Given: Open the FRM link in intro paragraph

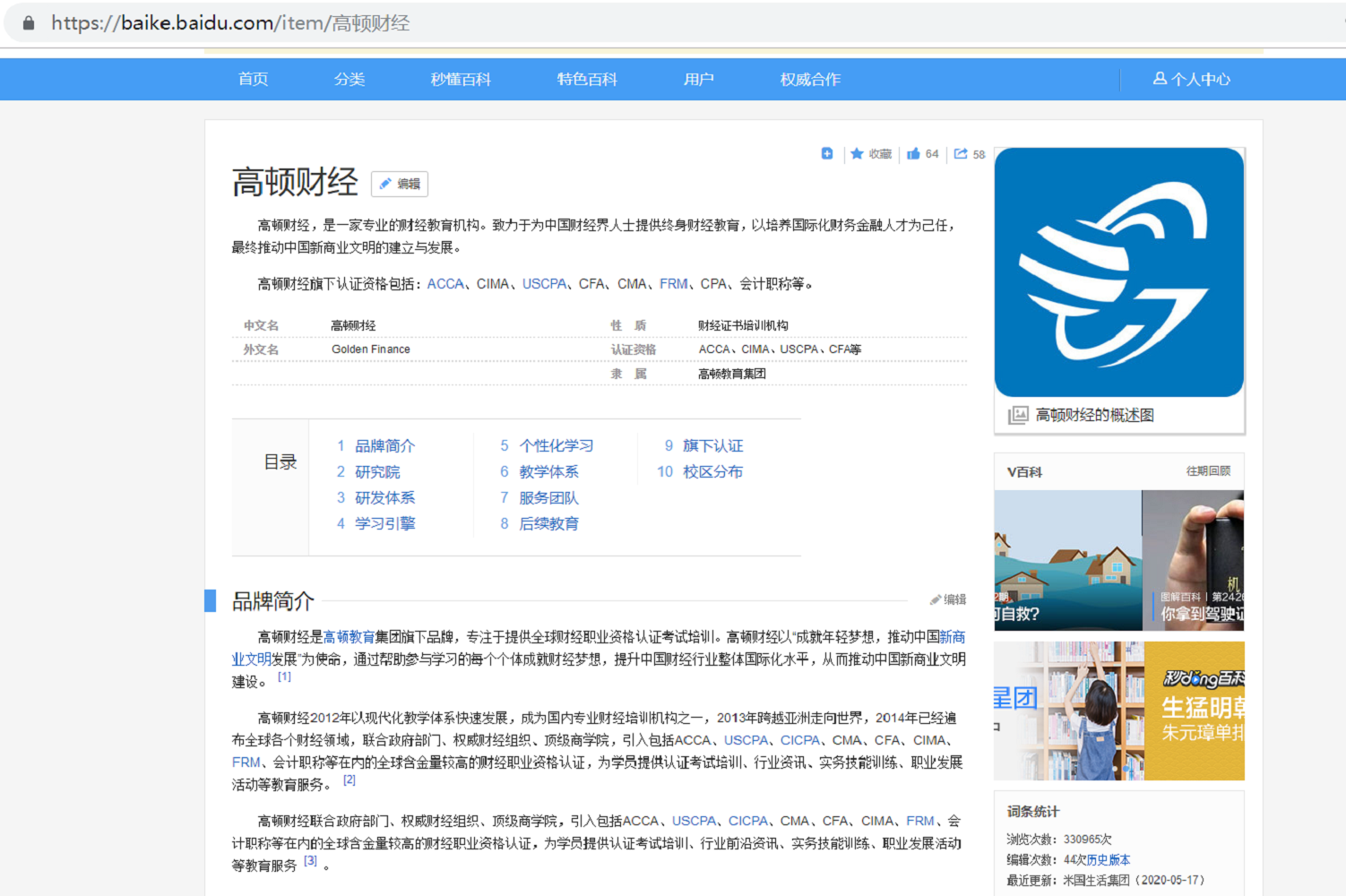Looking at the screenshot, I should pos(674,284).
